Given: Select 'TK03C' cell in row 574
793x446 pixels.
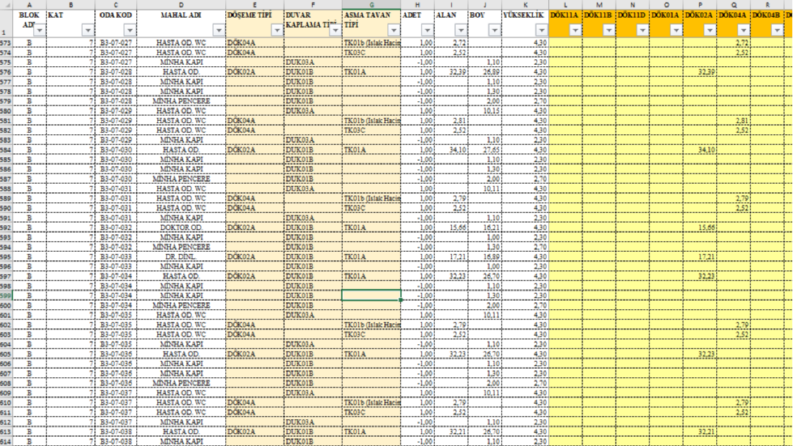Looking at the screenshot, I should pyautogui.click(x=371, y=53).
